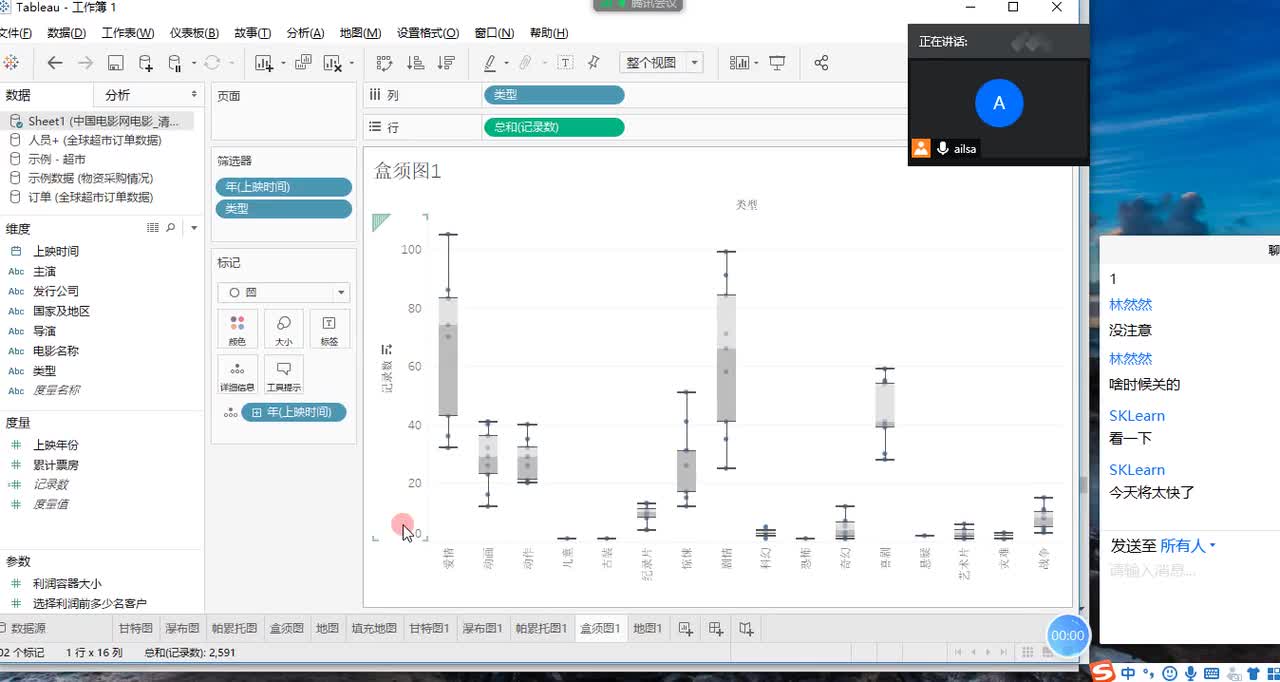Expand the new worksheet toolbar dropdown arrow
The image size is (1280, 682).
pos(283,63)
